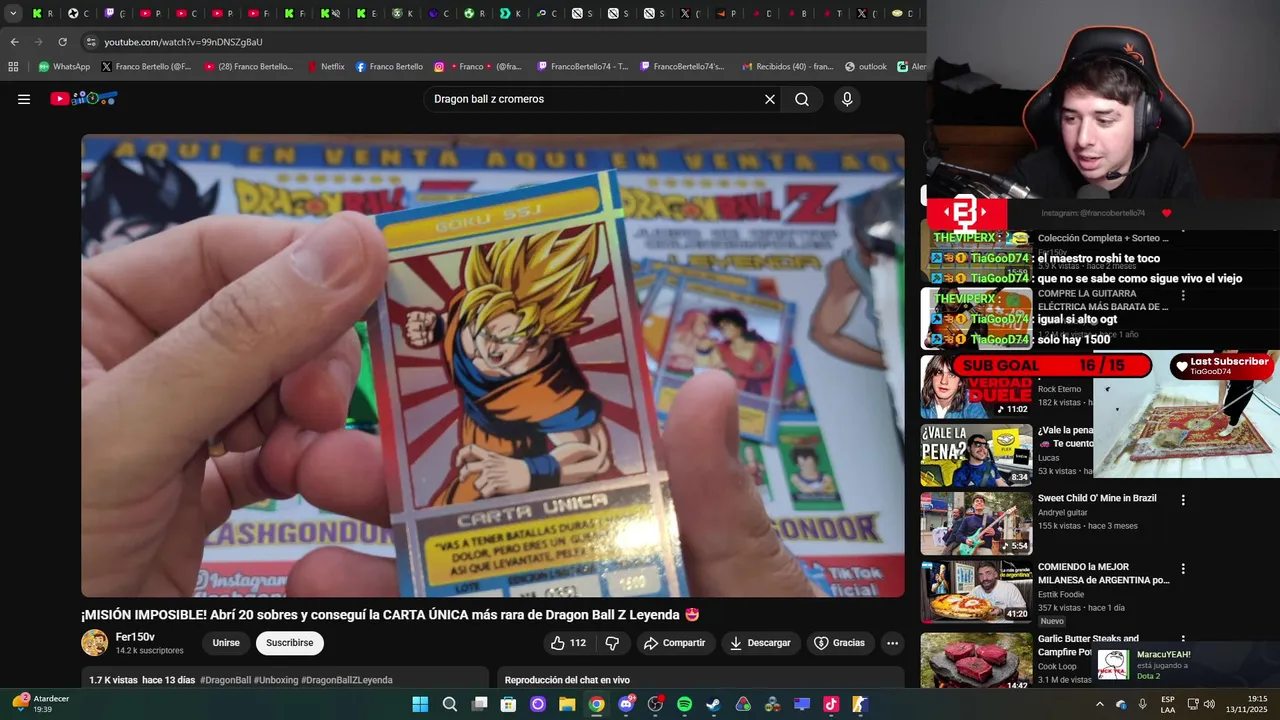The image size is (1280, 720).
Task: Open the WhatsApp bookmark
Action: [64, 67]
